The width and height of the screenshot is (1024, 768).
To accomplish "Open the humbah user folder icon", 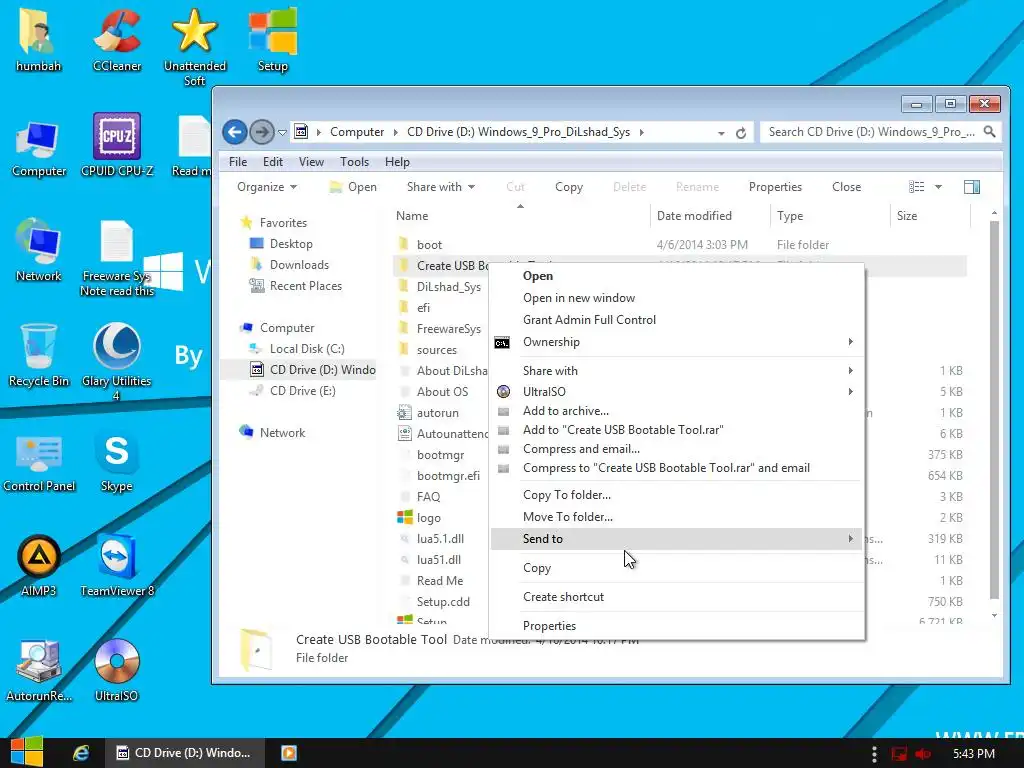I will (x=38, y=40).
